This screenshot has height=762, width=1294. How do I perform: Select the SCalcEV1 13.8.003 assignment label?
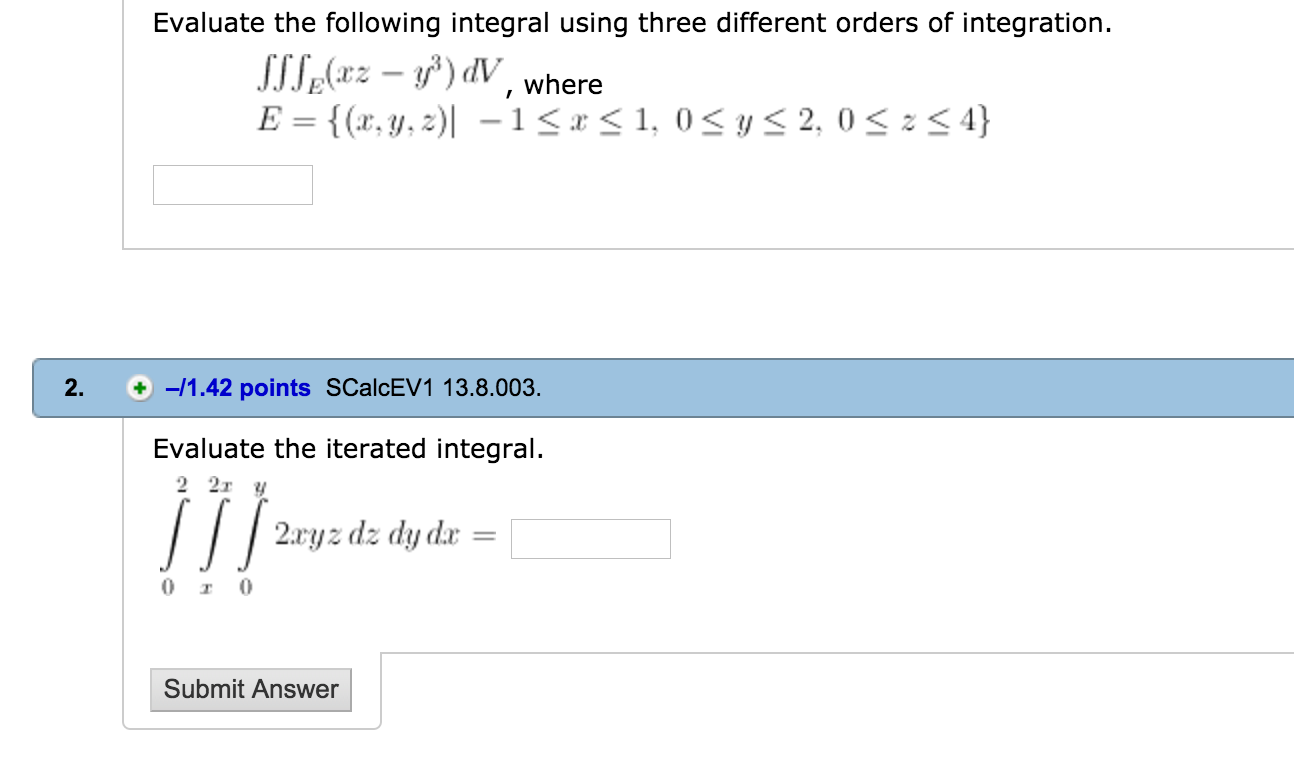(432, 388)
